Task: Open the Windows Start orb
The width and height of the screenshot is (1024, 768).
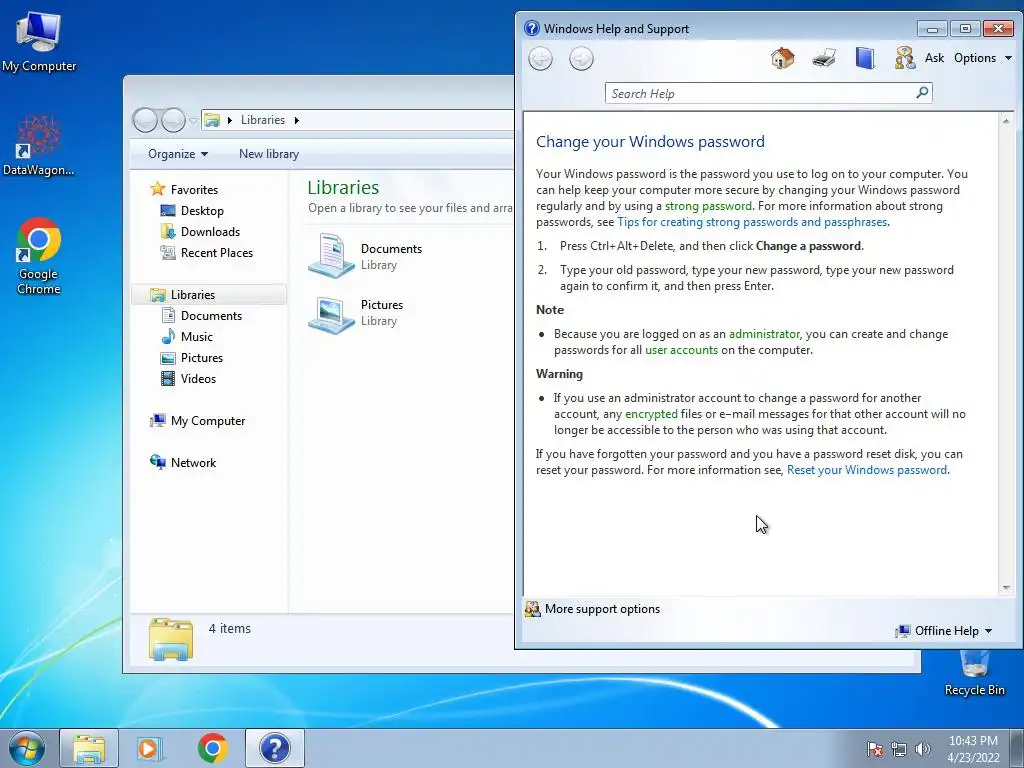Action: pos(27,748)
